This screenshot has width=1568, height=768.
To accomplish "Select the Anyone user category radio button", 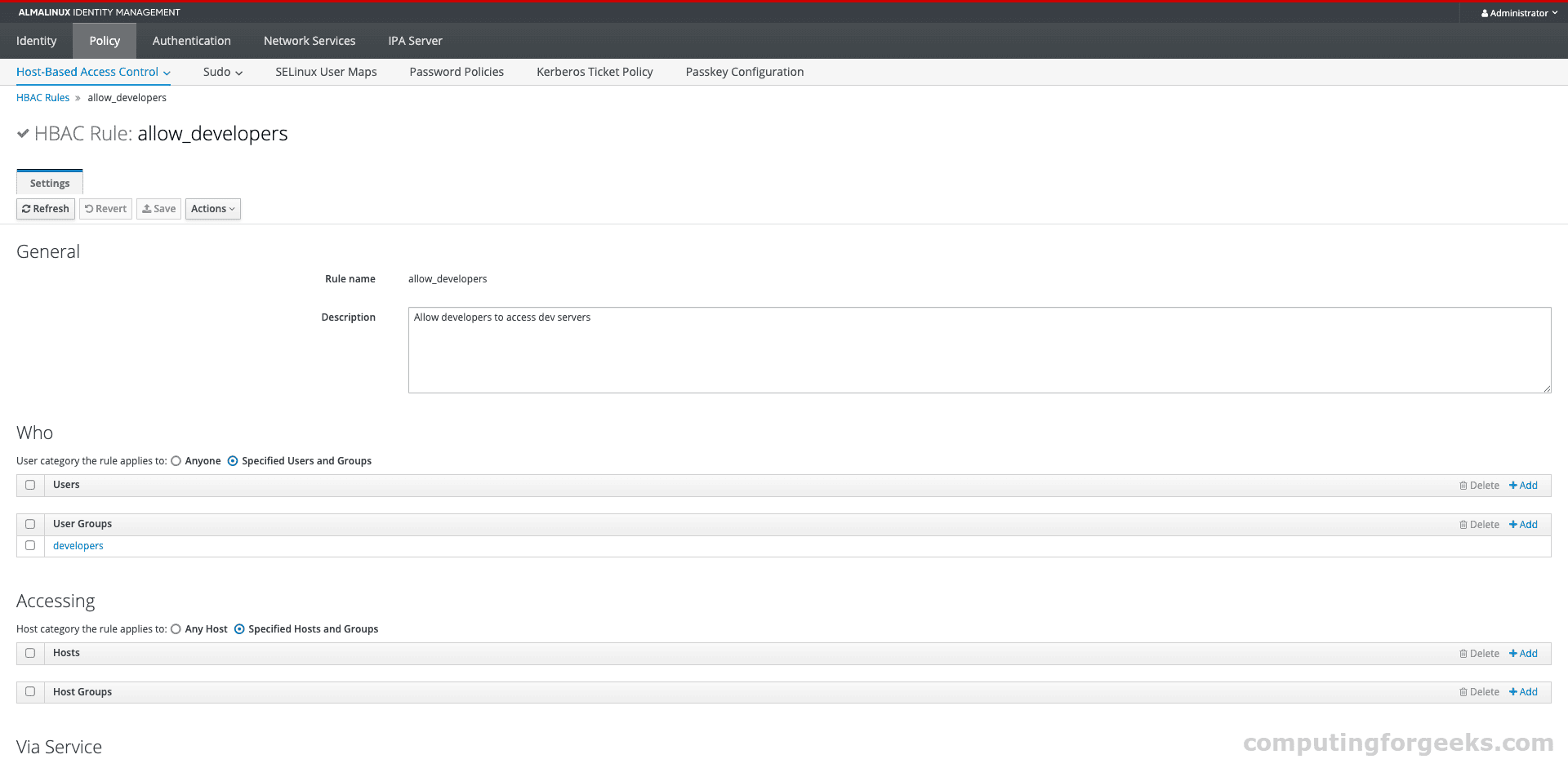I will point(176,460).
